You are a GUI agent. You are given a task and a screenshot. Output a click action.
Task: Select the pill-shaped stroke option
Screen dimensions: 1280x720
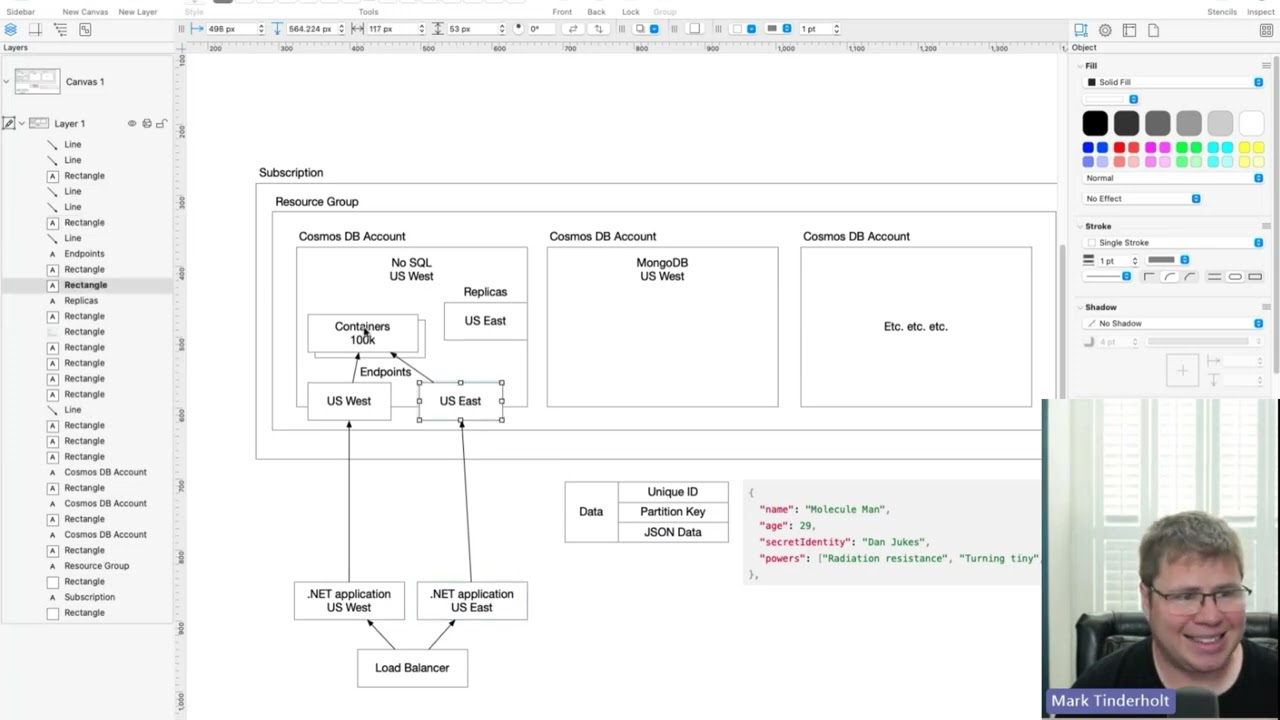[1235, 277]
